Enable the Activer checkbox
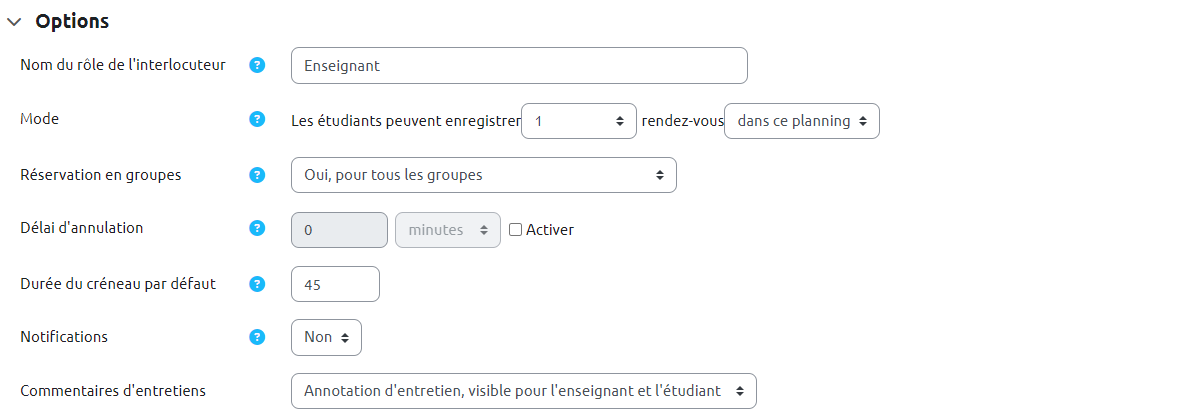The image size is (1181, 414). coord(515,230)
